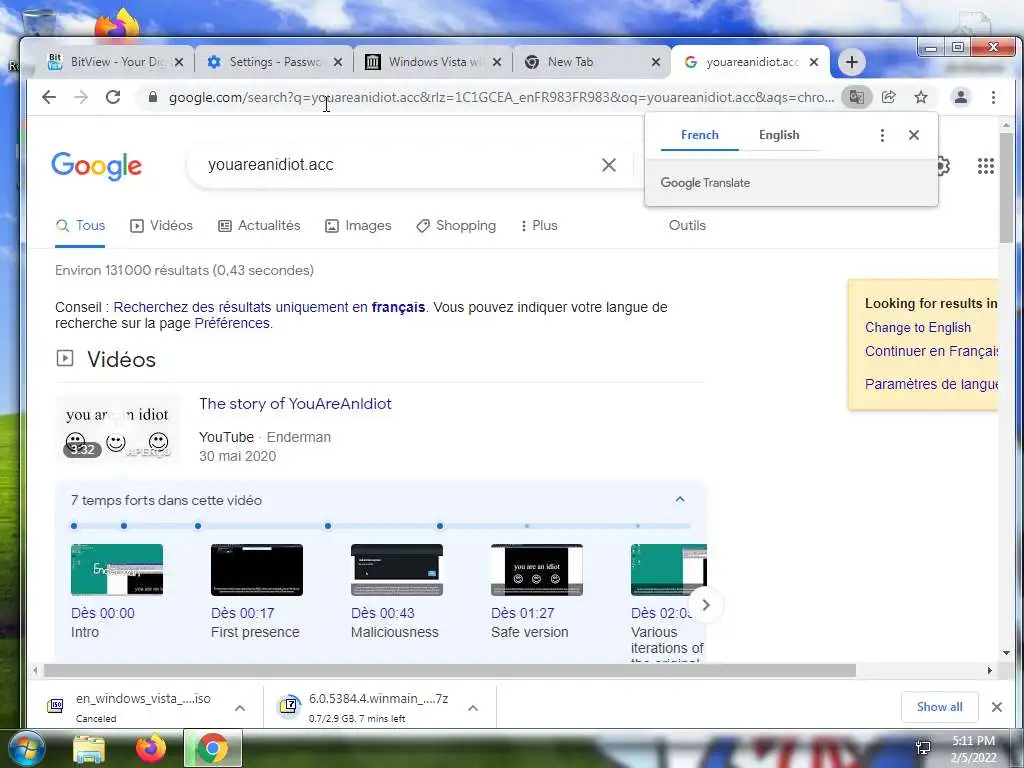Click the Dès 00:43 timestamp

[x=383, y=613]
